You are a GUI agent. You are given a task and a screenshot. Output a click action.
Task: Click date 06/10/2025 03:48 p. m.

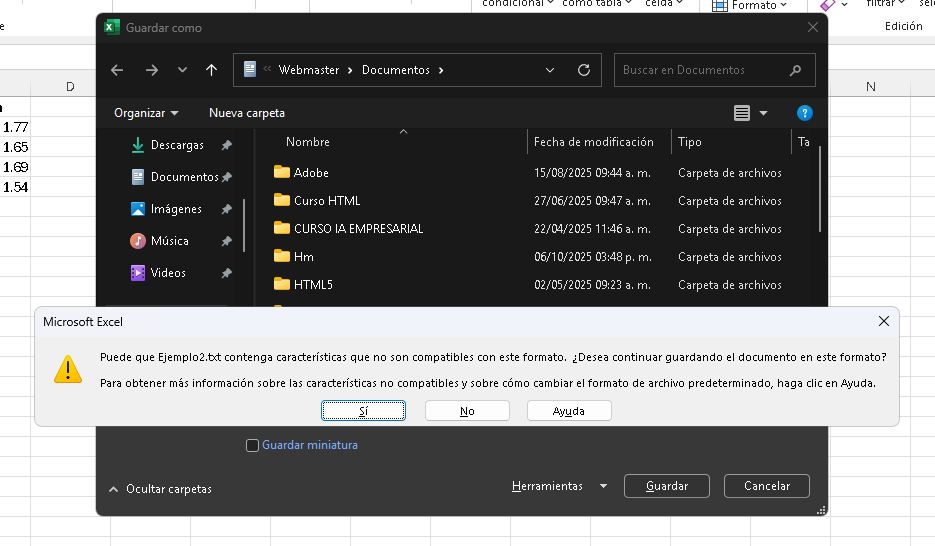point(593,257)
